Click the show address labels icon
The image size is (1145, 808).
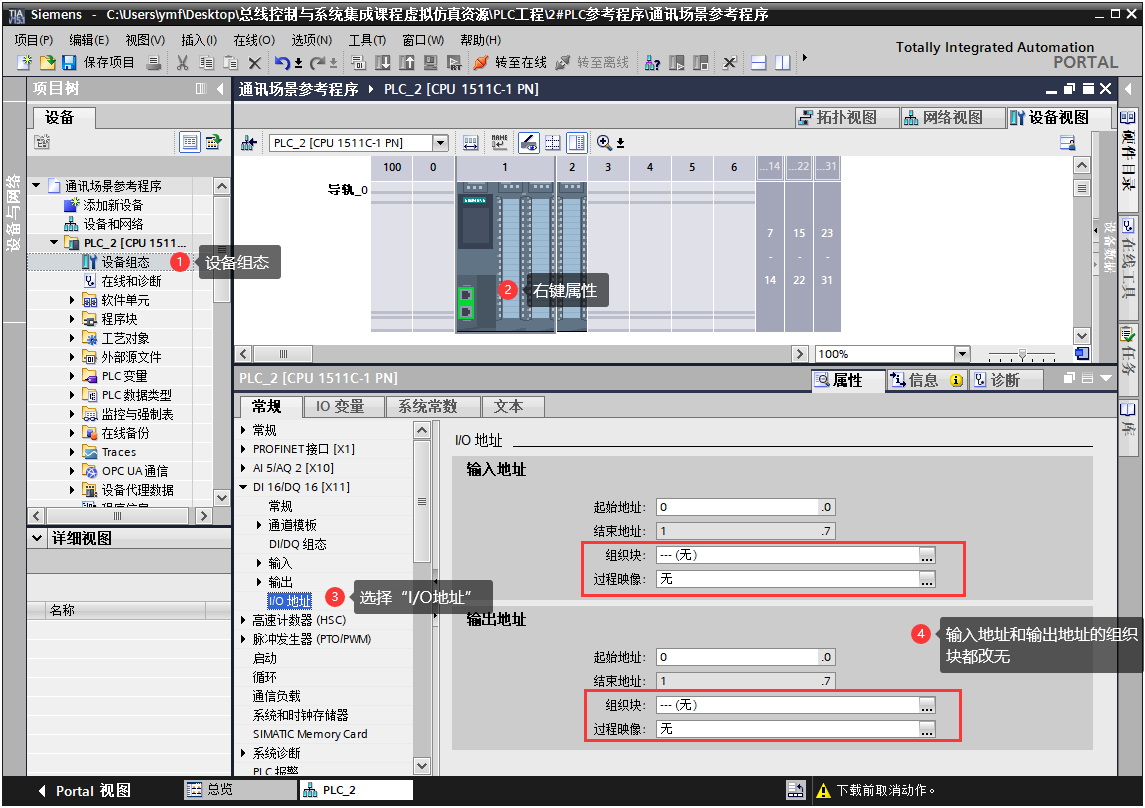click(471, 143)
